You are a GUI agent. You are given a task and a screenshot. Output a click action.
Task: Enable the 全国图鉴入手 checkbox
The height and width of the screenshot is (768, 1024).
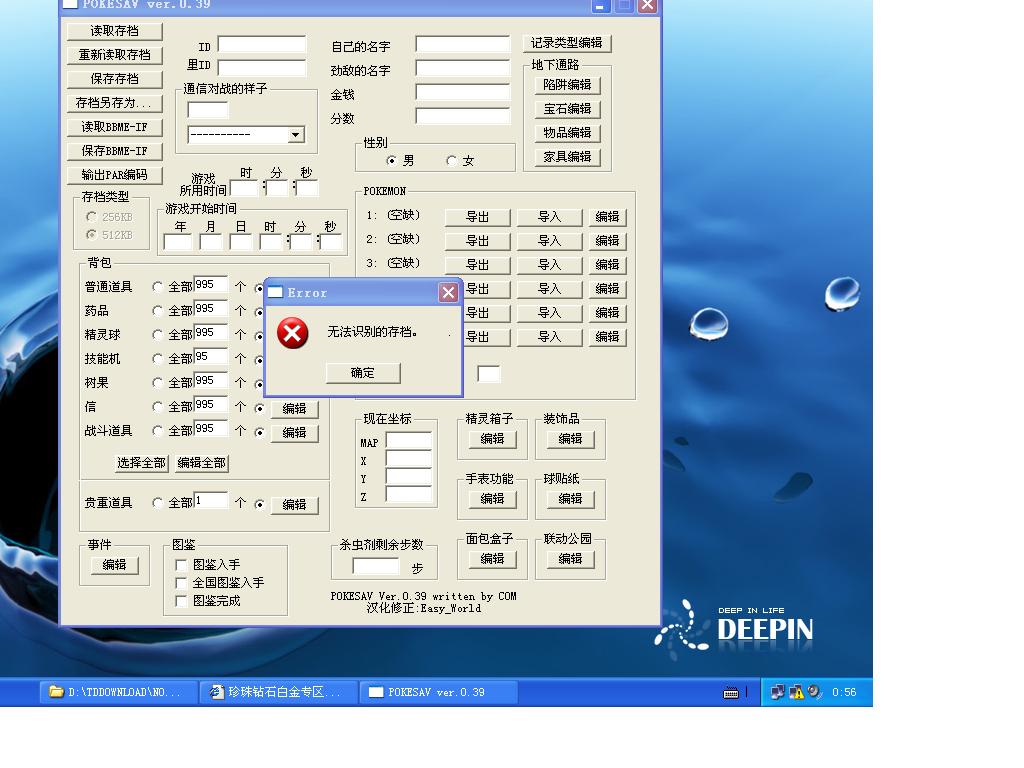pyautogui.click(x=182, y=583)
